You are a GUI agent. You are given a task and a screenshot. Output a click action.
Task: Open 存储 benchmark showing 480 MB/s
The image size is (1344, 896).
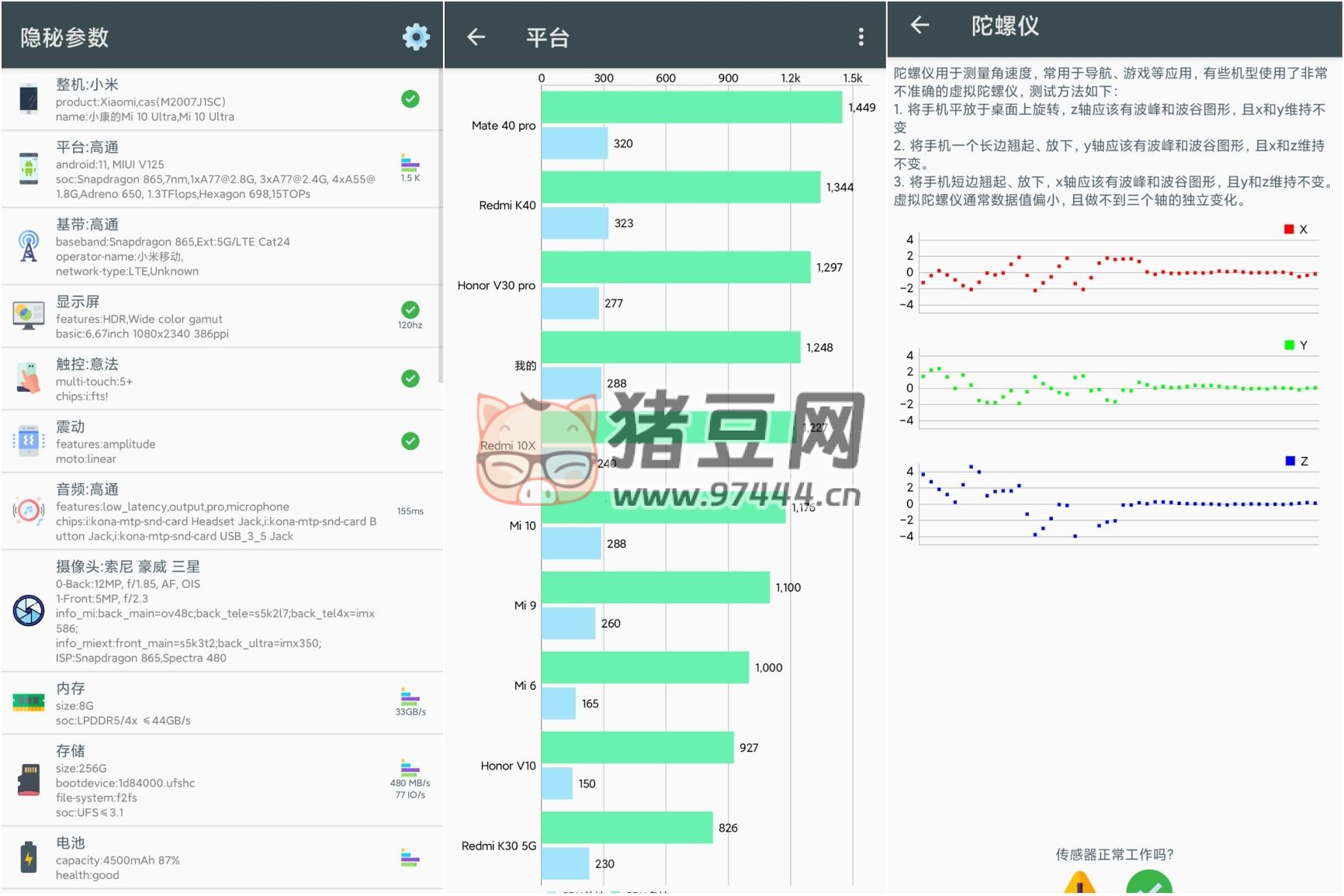(410, 778)
